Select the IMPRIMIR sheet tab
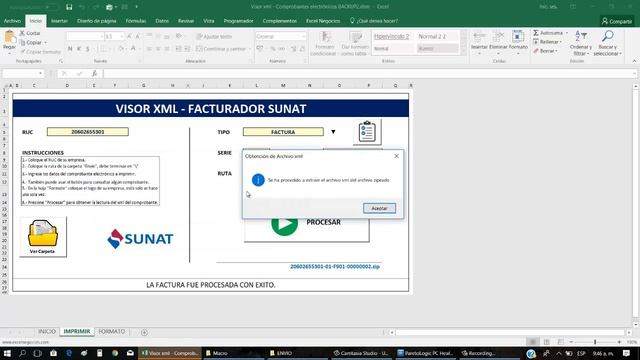The height and width of the screenshot is (360, 640). [77, 331]
